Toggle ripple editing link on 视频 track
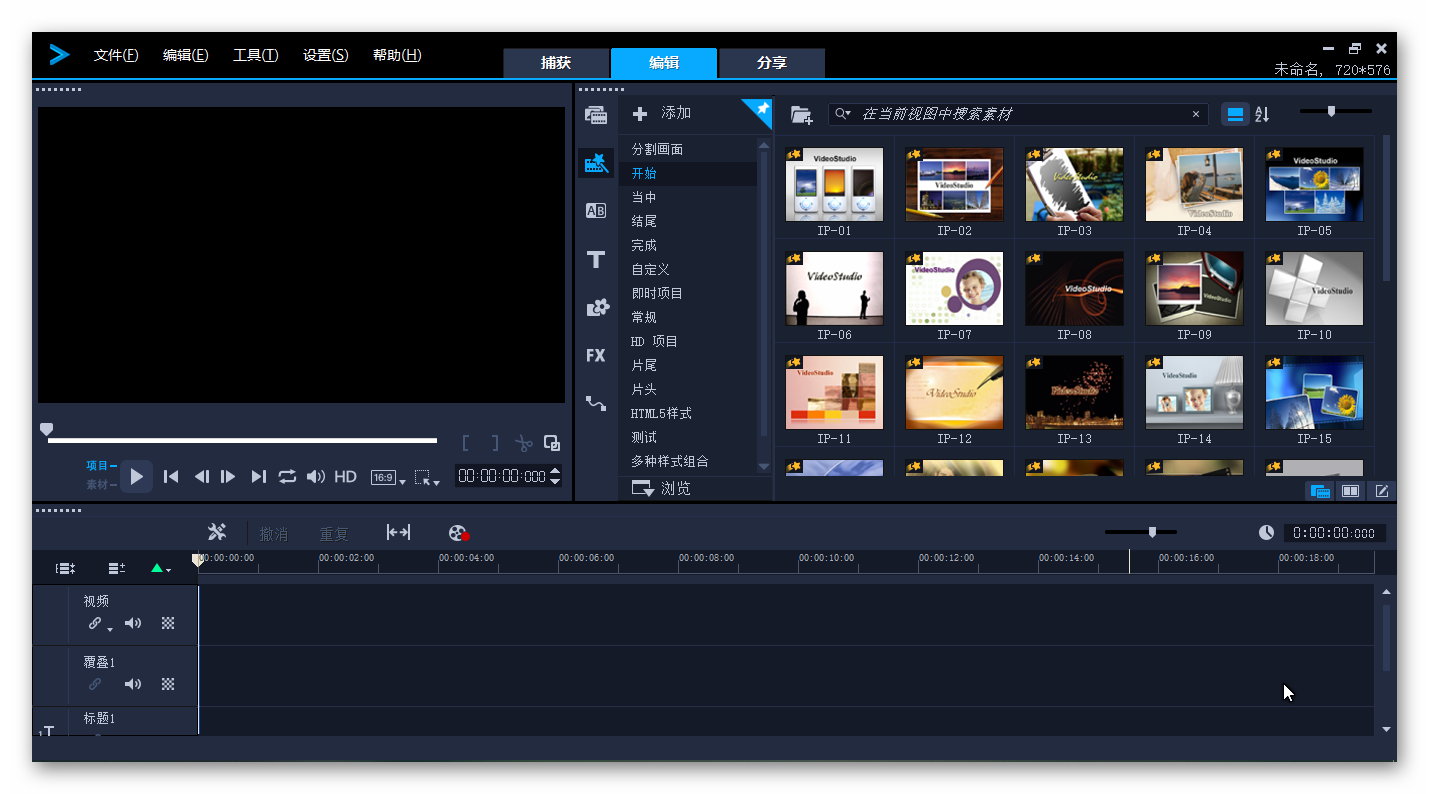1429x794 pixels. click(x=96, y=623)
